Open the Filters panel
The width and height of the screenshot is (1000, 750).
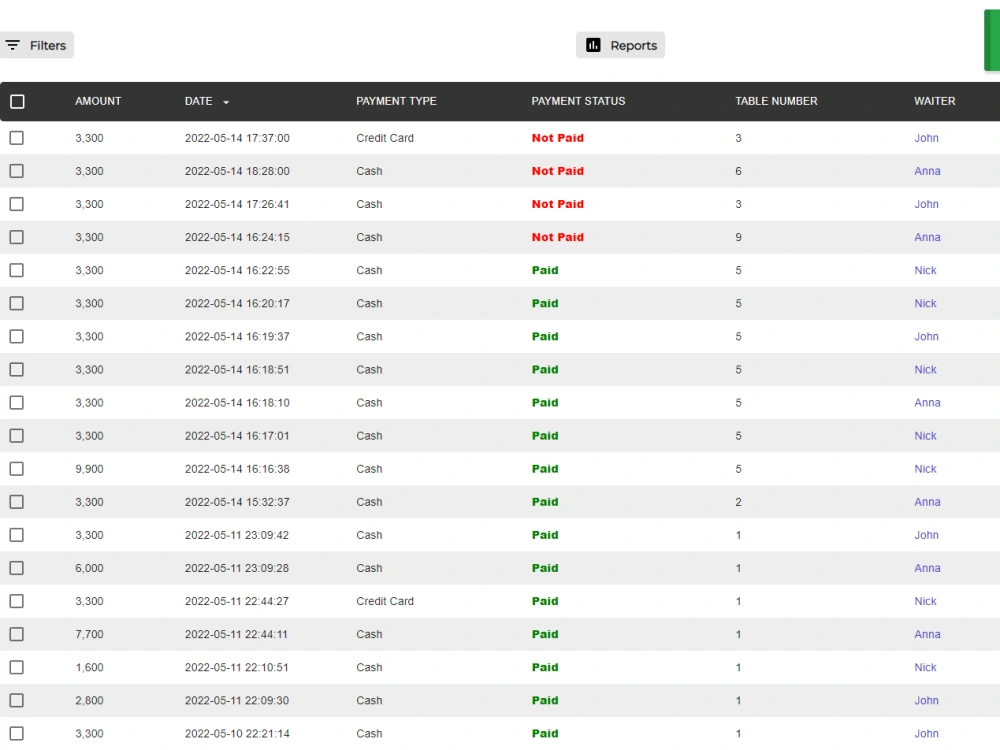(x=36, y=45)
